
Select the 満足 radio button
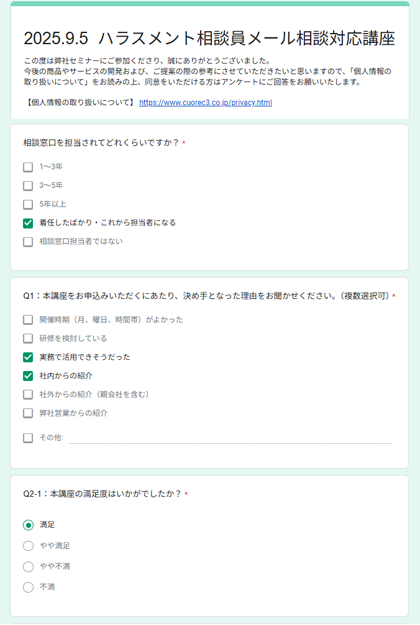[28, 525]
